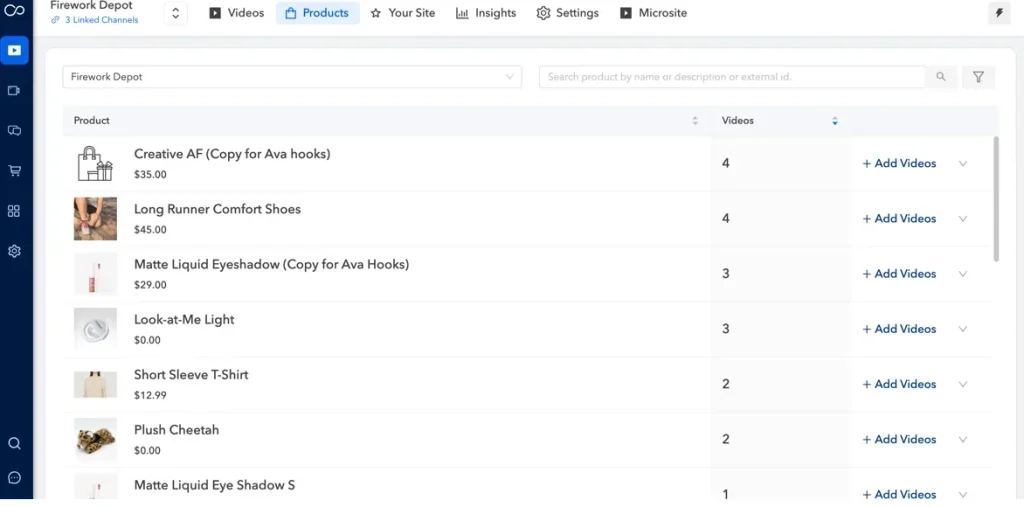The image size is (1024, 507).
Task: Click the Firework Depot channel title
Action: coord(91,5)
